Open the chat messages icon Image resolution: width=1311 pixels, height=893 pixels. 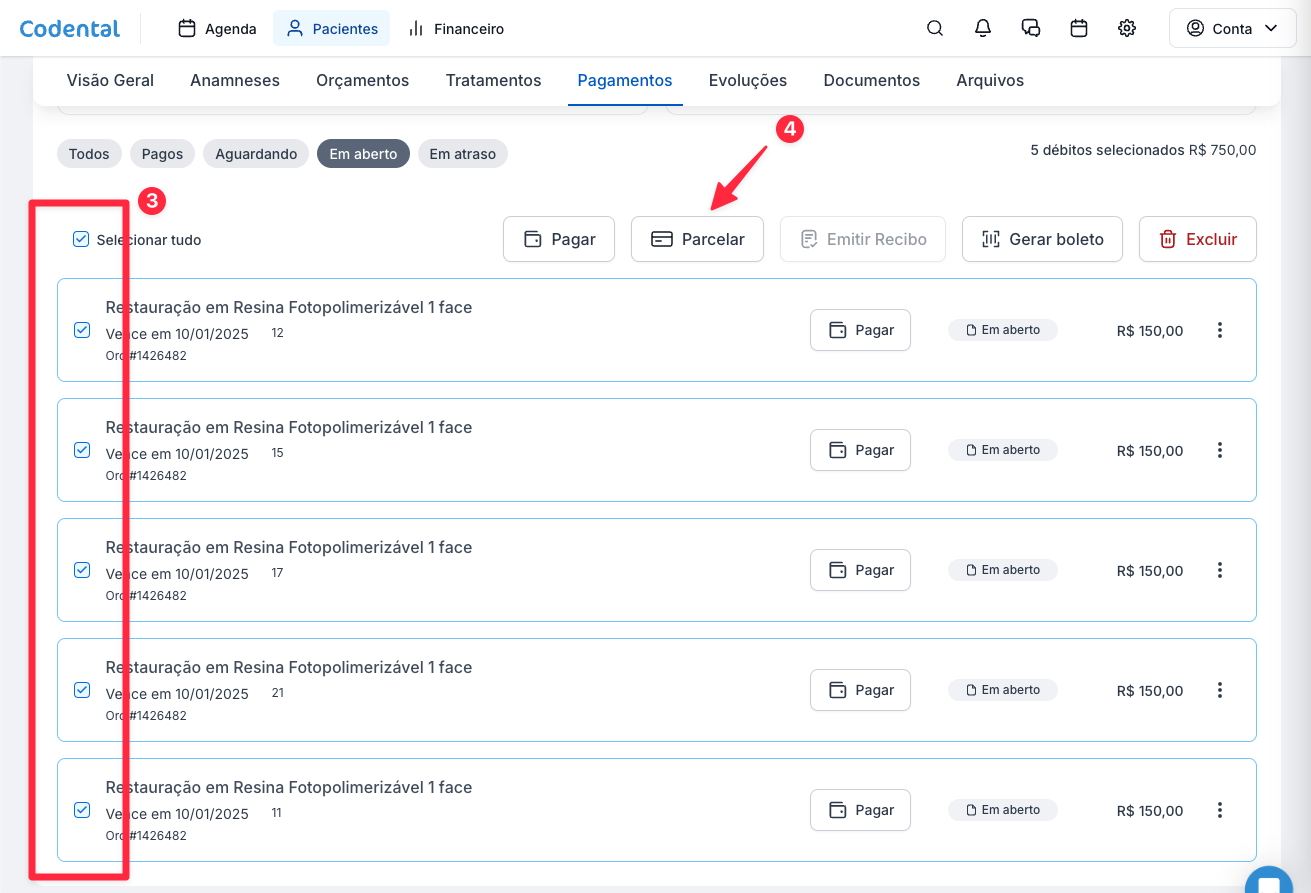[1031, 29]
